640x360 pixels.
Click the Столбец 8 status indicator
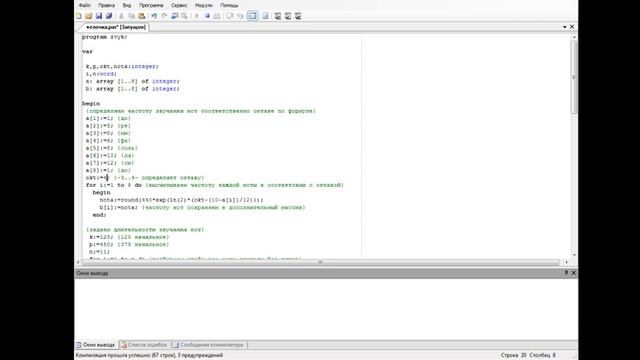click(x=542, y=356)
